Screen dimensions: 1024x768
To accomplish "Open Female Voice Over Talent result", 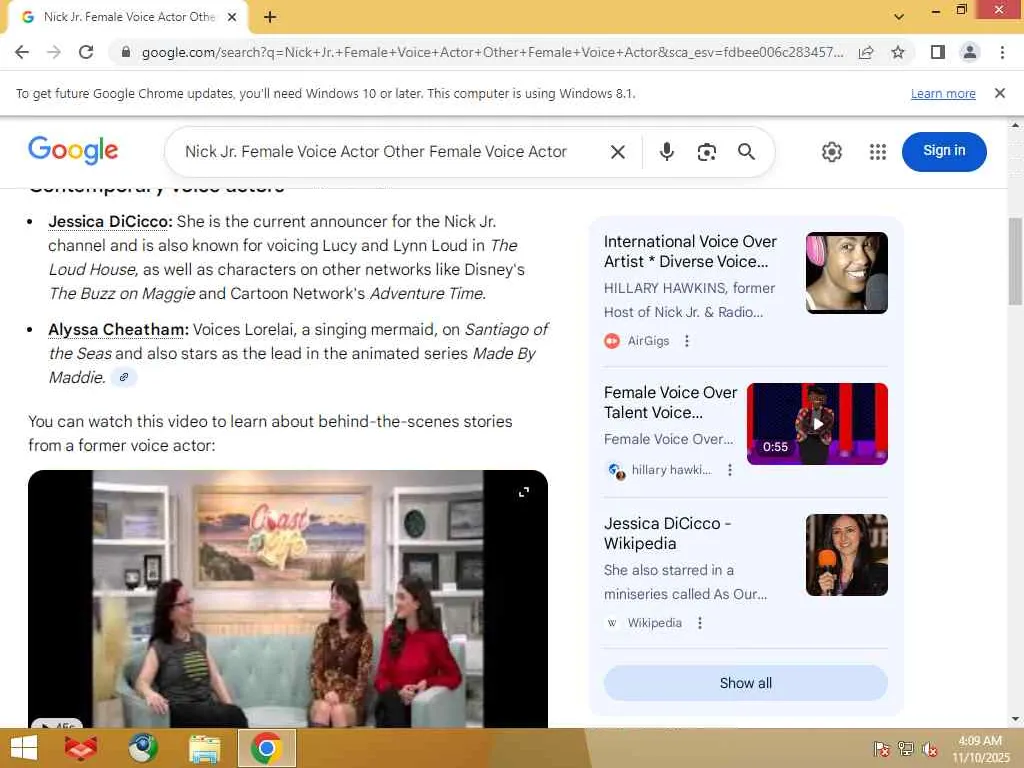I will tap(670, 402).
